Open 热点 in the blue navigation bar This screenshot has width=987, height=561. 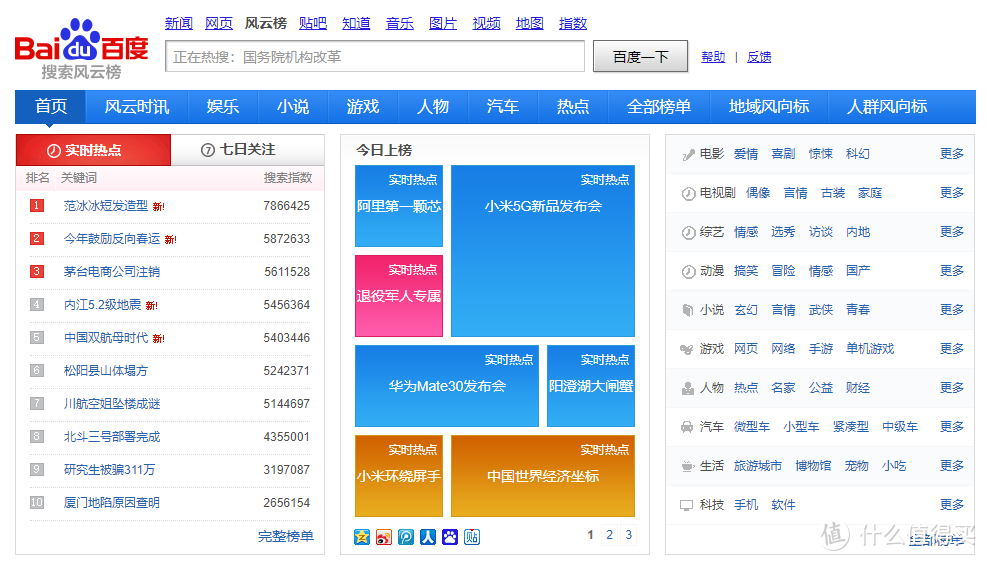pyautogui.click(x=573, y=106)
